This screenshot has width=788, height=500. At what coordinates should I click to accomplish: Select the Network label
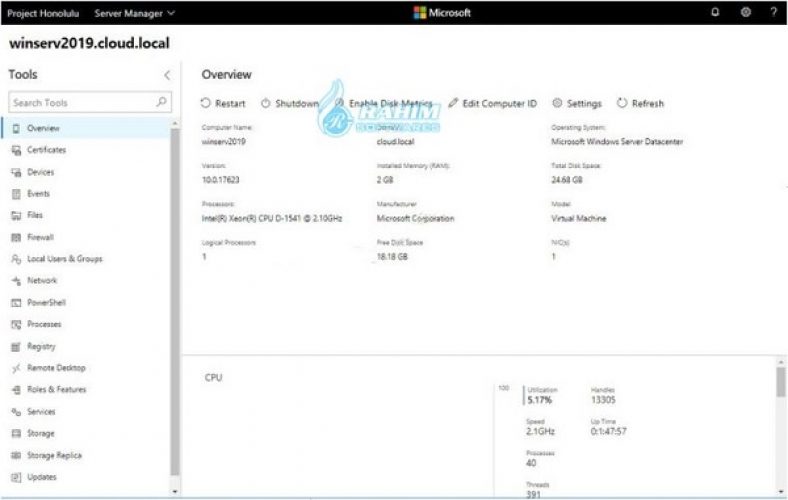(x=42, y=281)
